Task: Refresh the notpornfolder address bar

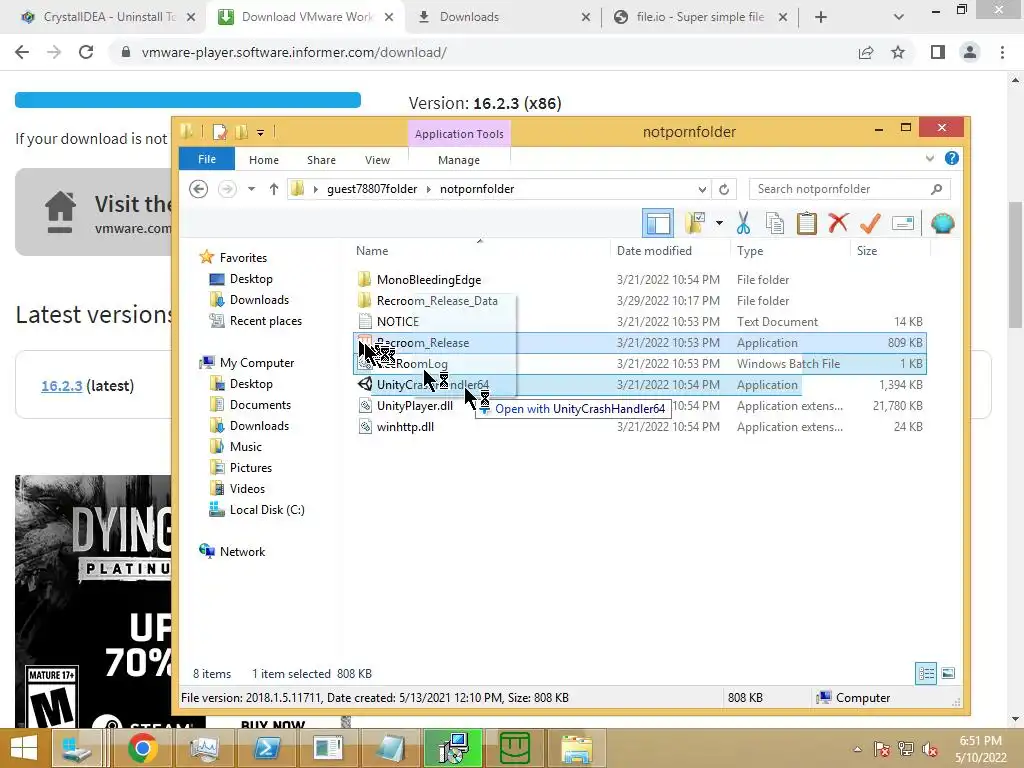Action: [724, 189]
